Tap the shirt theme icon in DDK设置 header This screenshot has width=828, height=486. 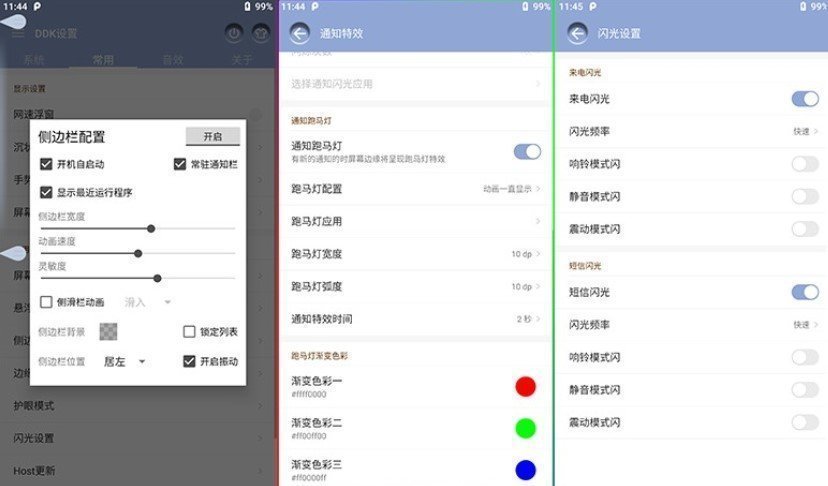pyautogui.click(x=260, y=34)
